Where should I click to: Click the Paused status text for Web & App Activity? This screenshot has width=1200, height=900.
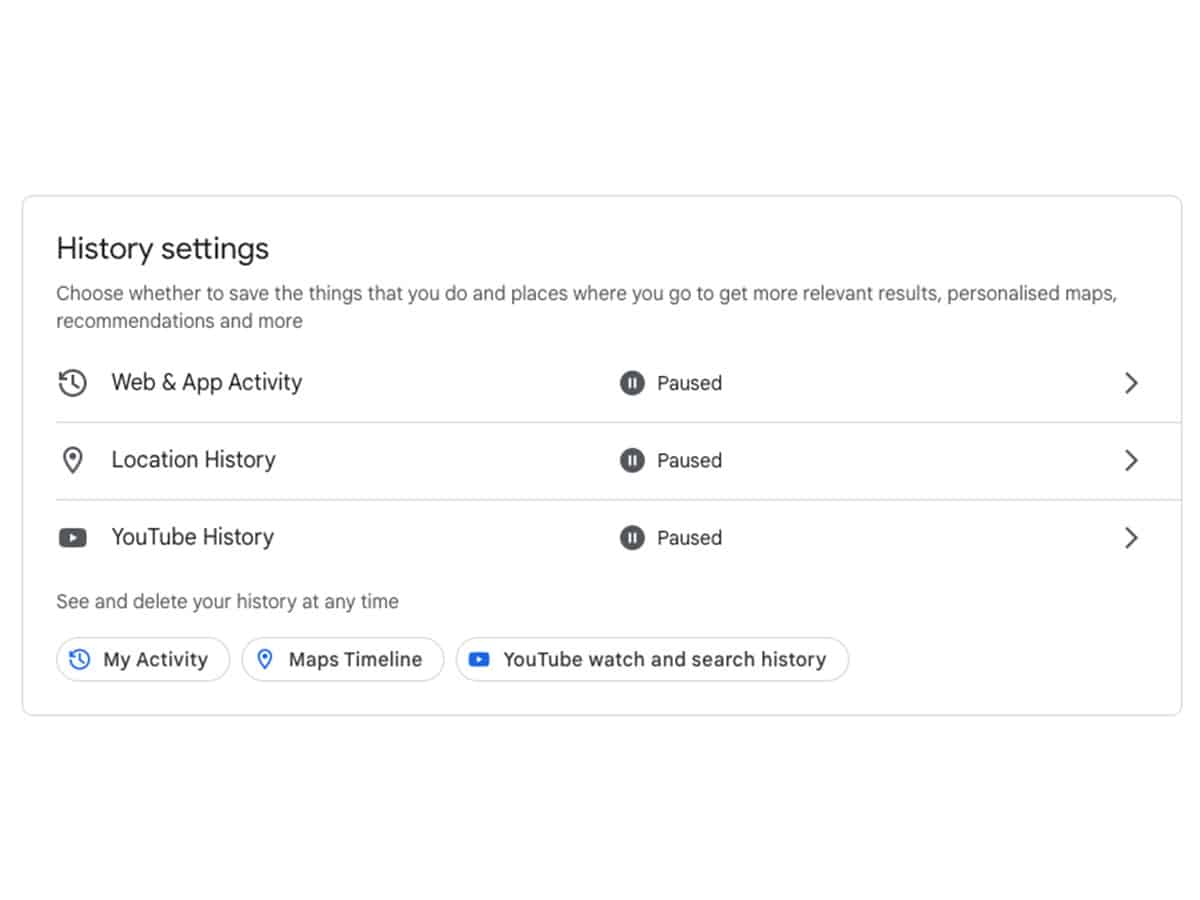pyautogui.click(x=689, y=383)
